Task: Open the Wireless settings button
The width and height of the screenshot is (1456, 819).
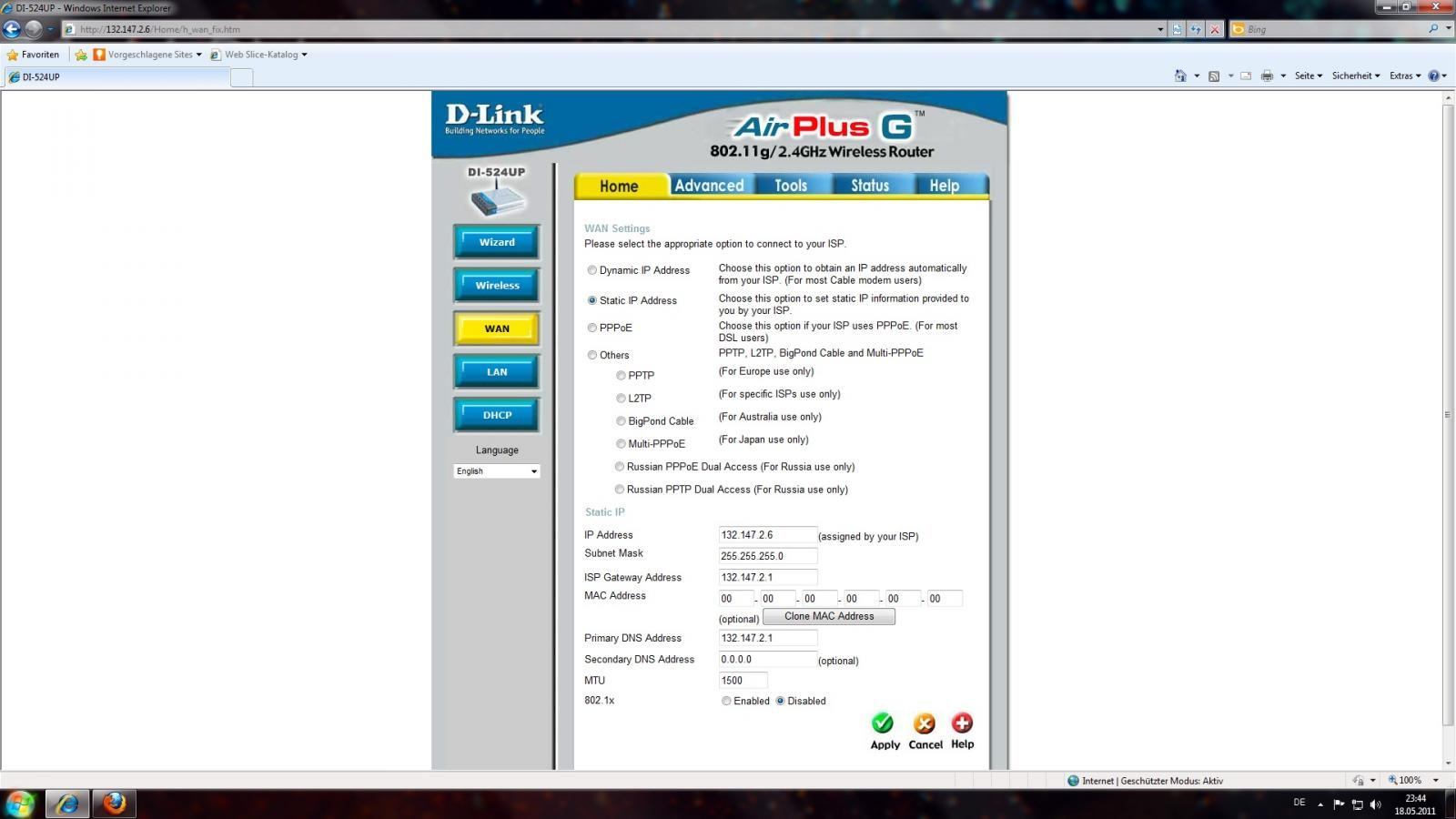Action: (x=497, y=285)
